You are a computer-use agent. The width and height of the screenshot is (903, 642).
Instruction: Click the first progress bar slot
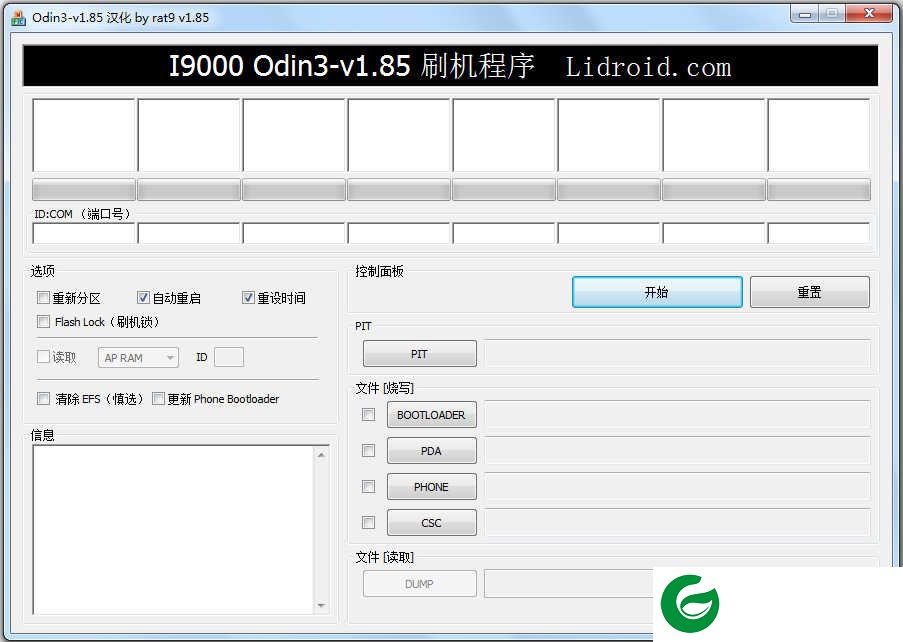(x=84, y=190)
